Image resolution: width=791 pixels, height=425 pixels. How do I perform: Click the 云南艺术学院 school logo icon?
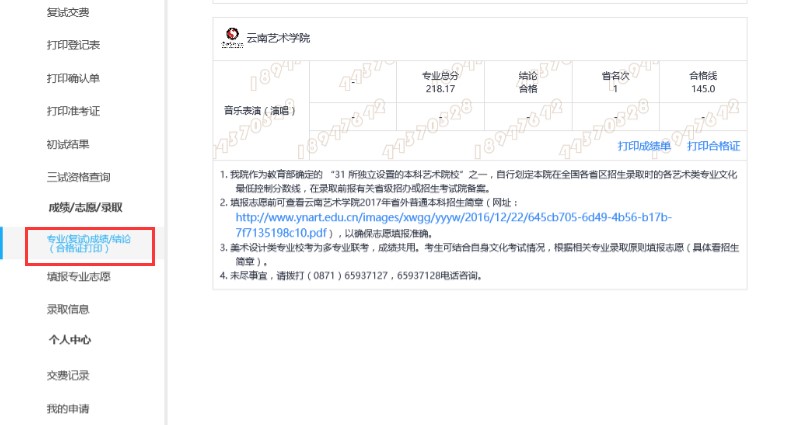point(231,38)
